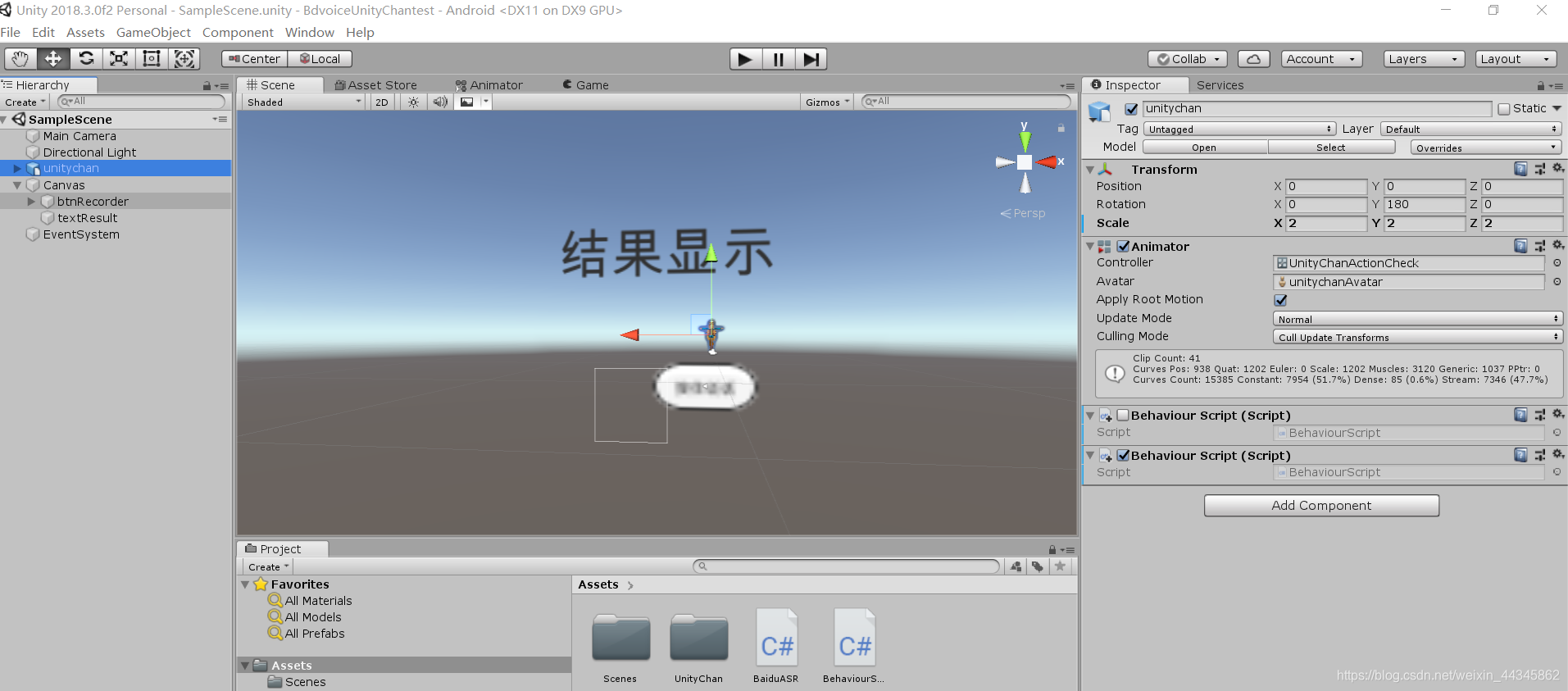Open Transform component settings gear
This screenshot has width=1568, height=691.
click(x=1558, y=168)
